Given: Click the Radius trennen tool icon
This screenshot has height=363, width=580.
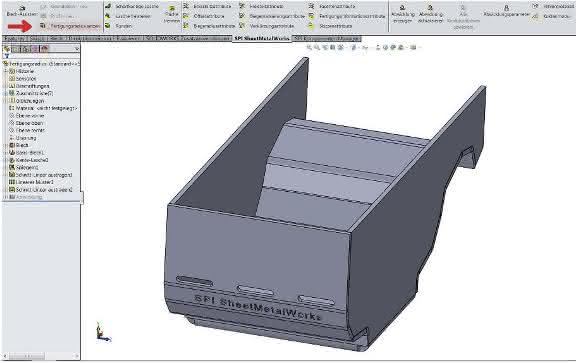Looking at the screenshot, I should (171, 14).
